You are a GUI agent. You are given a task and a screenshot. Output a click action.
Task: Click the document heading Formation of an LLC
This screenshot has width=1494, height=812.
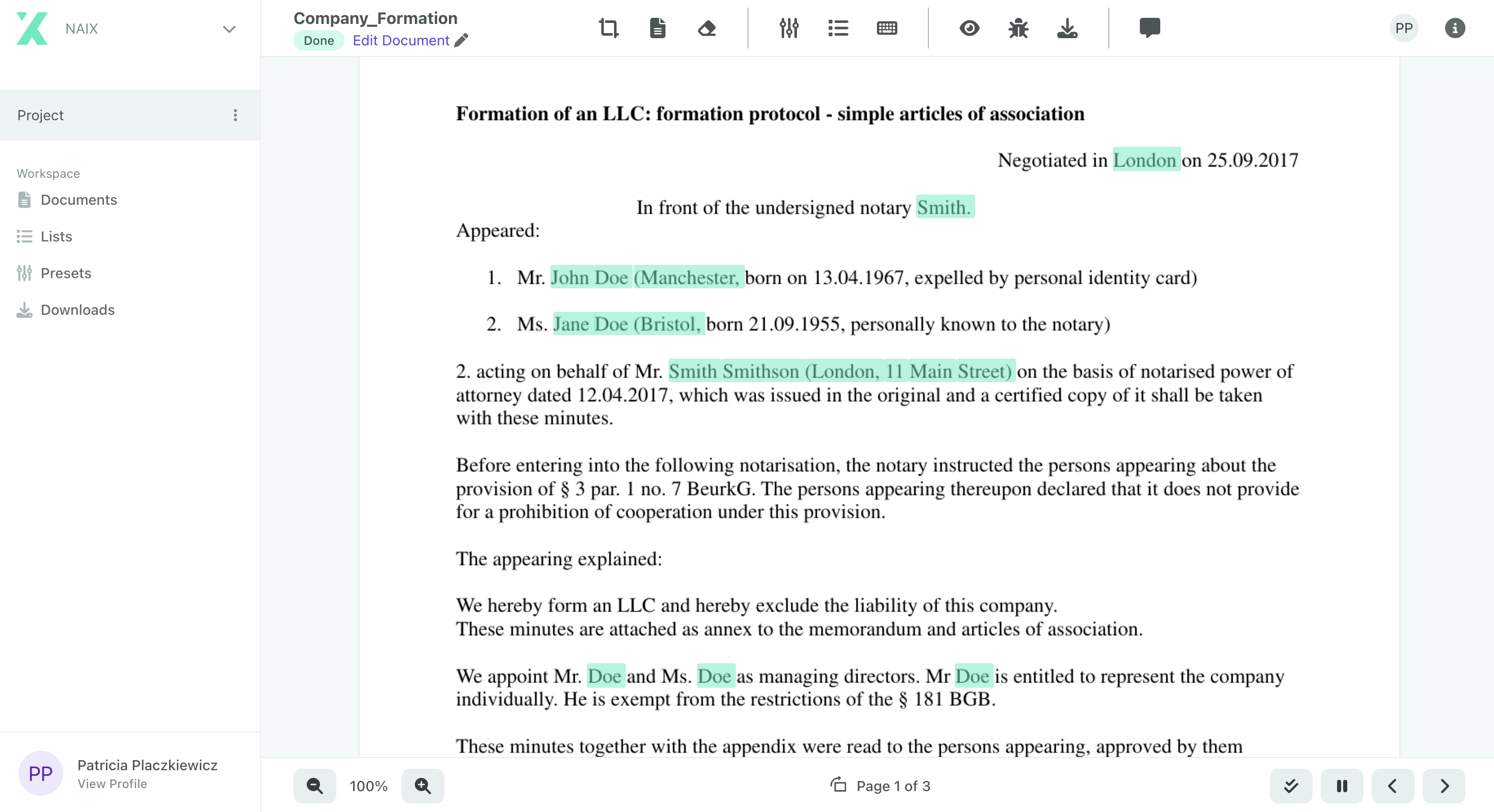769,113
